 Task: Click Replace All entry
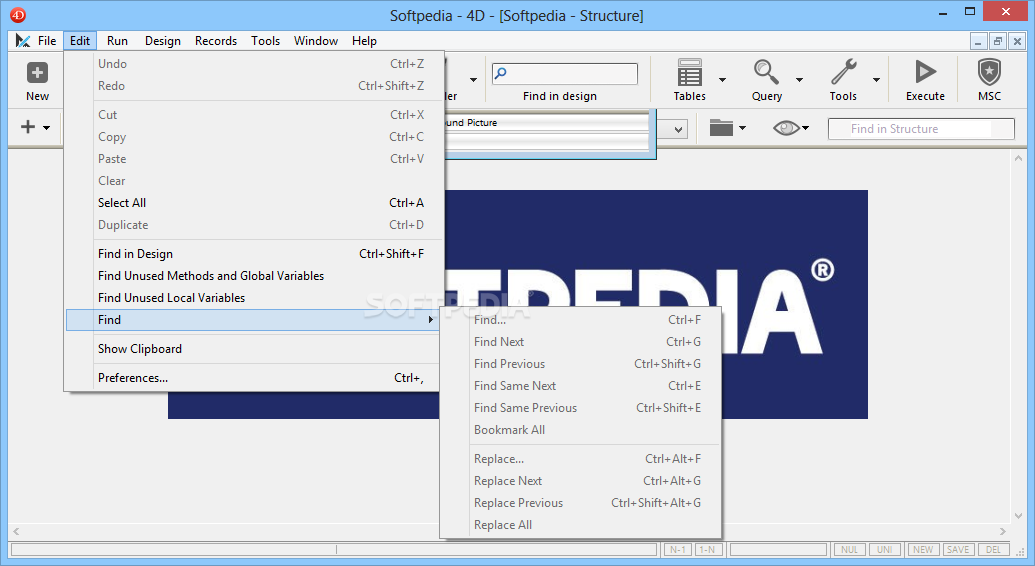coord(581,525)
